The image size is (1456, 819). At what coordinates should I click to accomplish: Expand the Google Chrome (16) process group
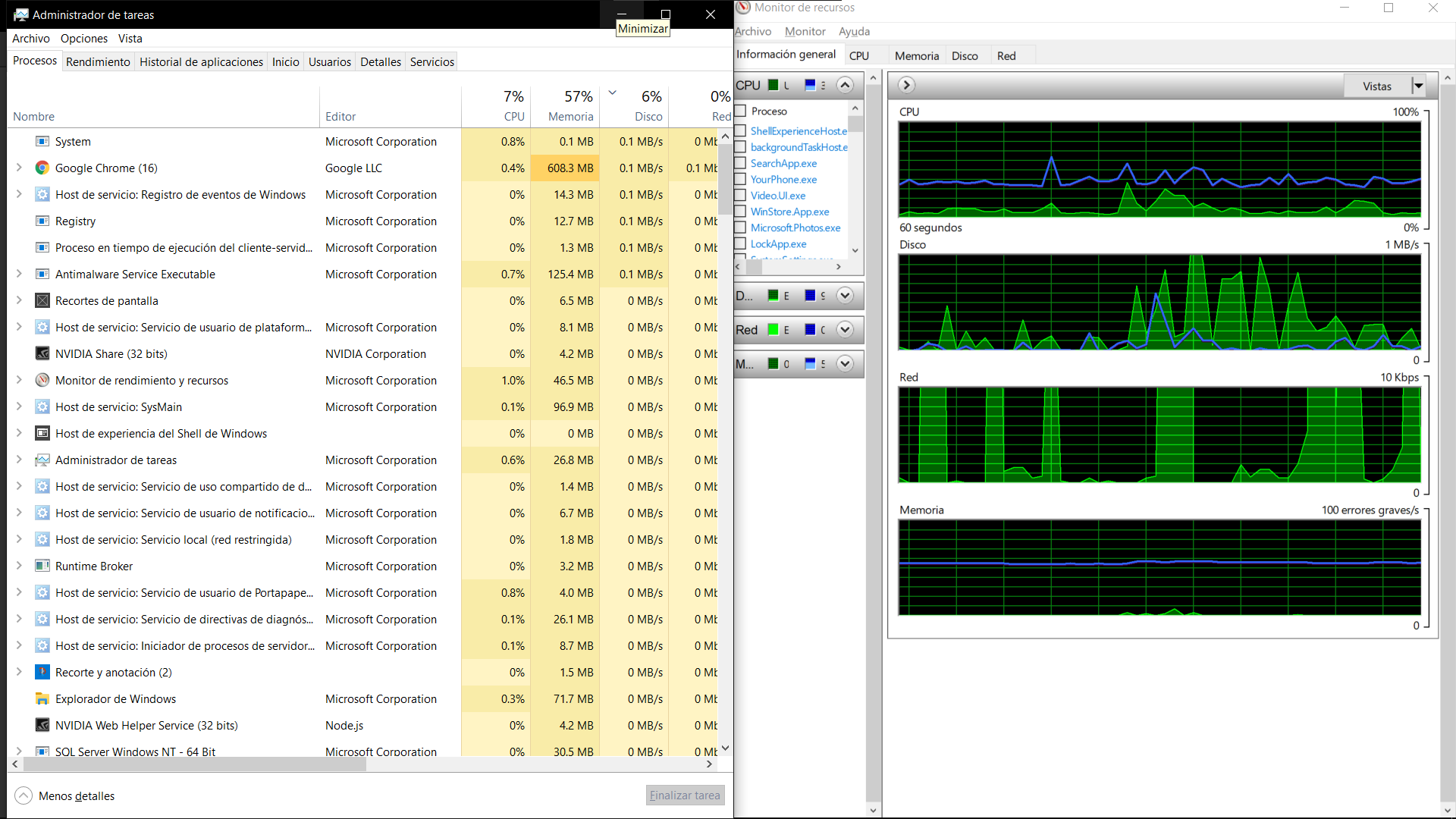click(19, 168)
